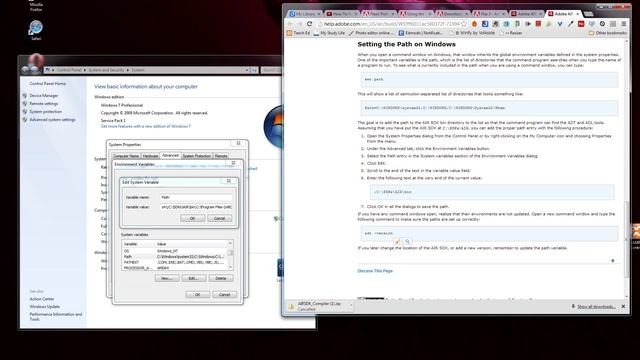Click the Variable name field showing Path
640x360 pixels.
pyautogui.click(x=196, y=197)
